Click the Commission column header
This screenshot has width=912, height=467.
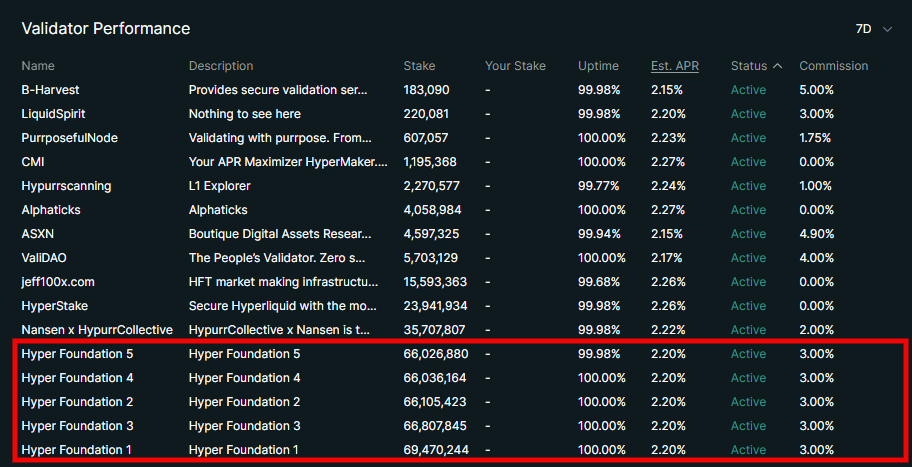(833, 66)
